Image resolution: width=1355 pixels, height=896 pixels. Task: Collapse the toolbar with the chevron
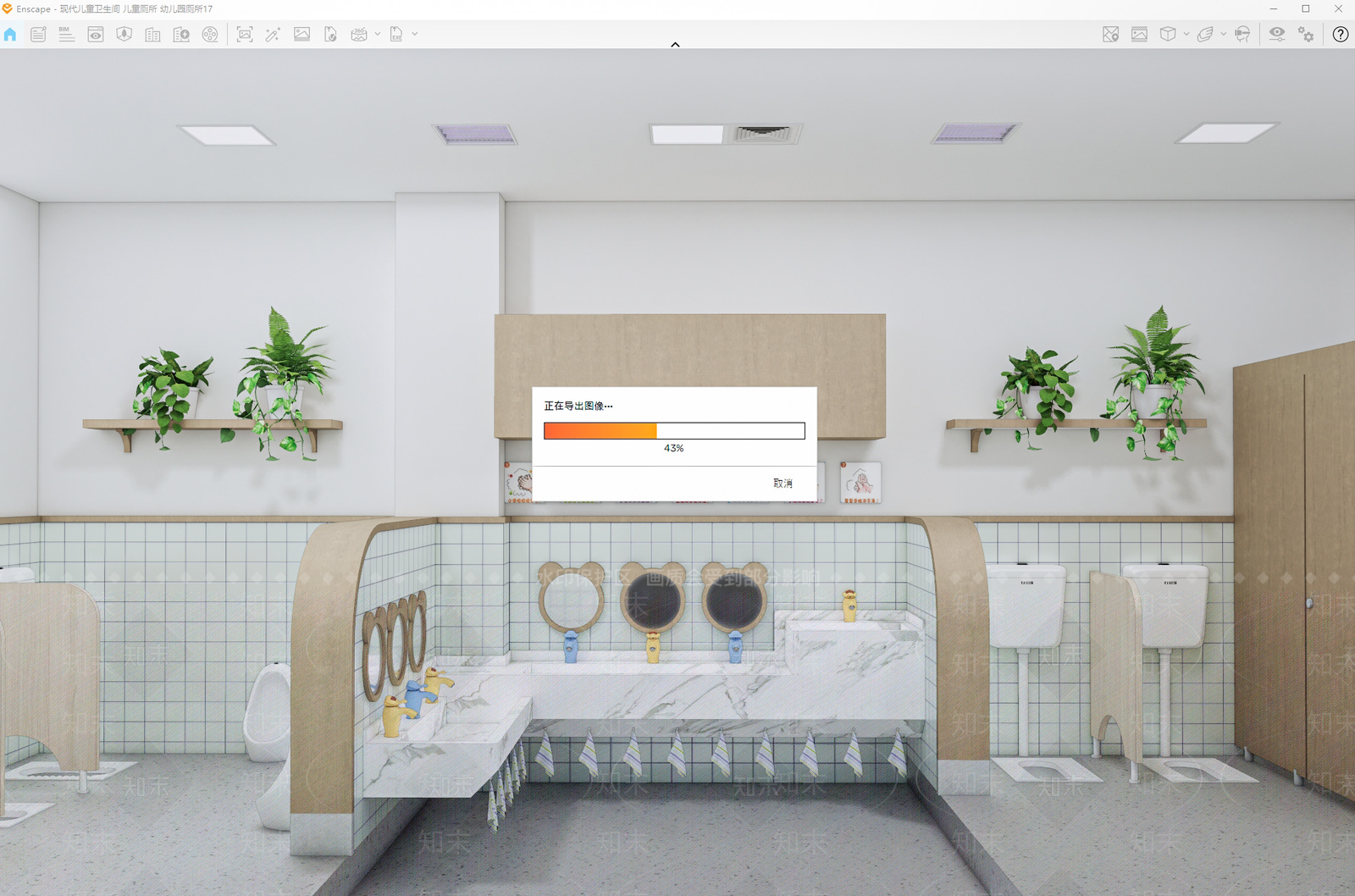675,44
